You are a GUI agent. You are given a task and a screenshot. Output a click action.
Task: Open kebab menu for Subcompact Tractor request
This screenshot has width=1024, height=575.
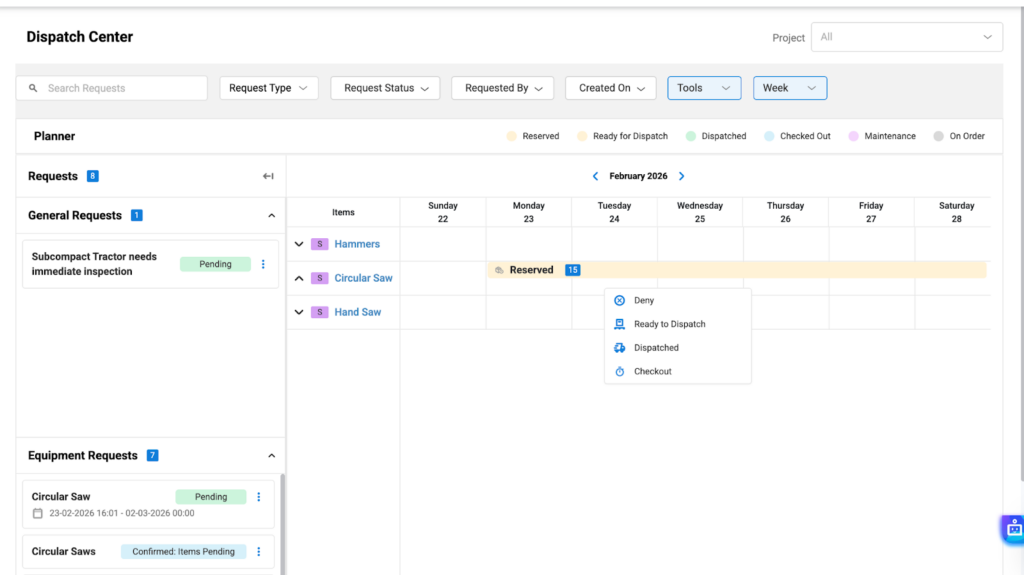[x=263, y=264]
